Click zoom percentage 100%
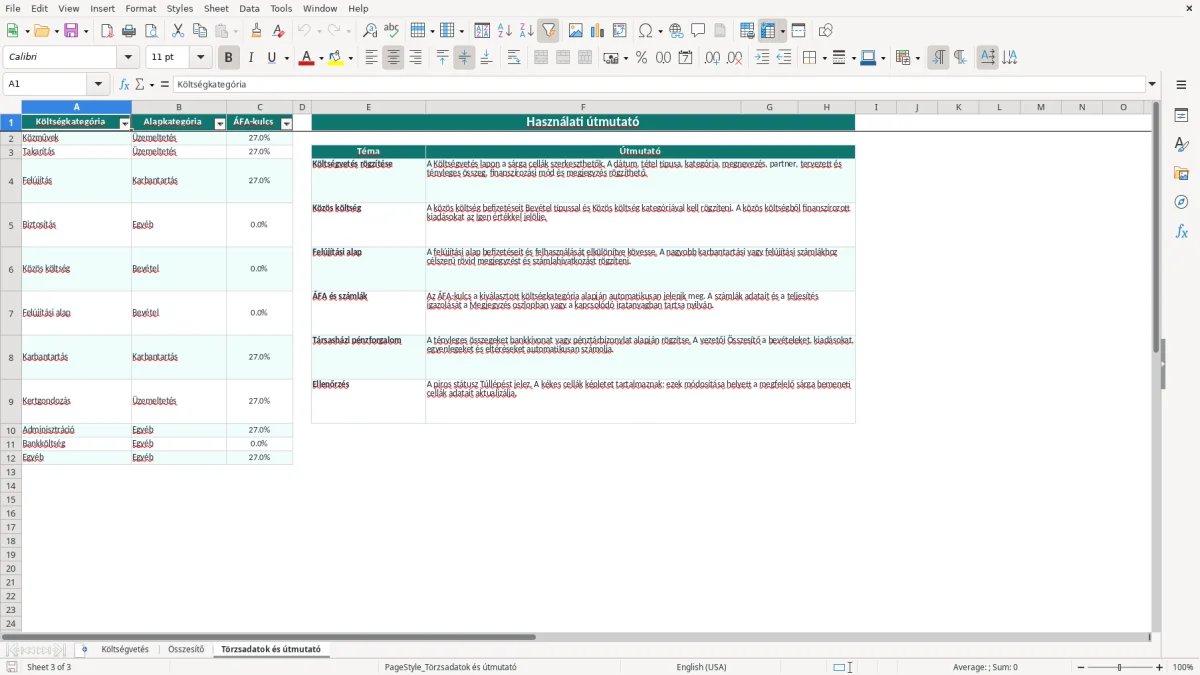The height and width of the screenshot is (675, 1200). 1183,667
